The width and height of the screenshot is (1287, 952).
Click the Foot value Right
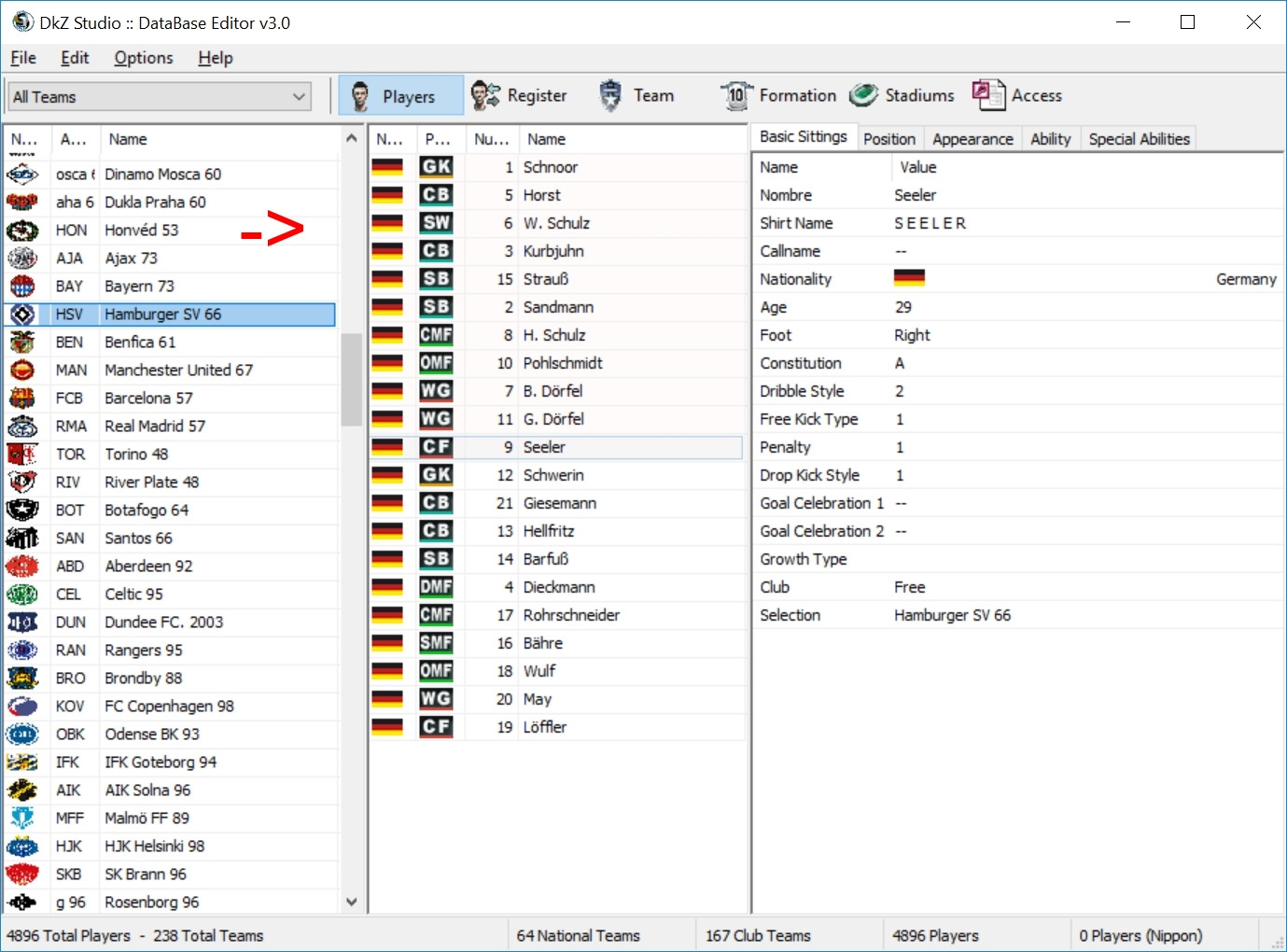912,335
